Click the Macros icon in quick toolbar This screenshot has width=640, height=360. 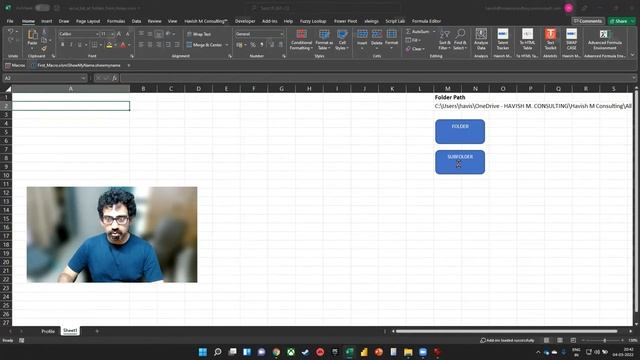point(15,65)
